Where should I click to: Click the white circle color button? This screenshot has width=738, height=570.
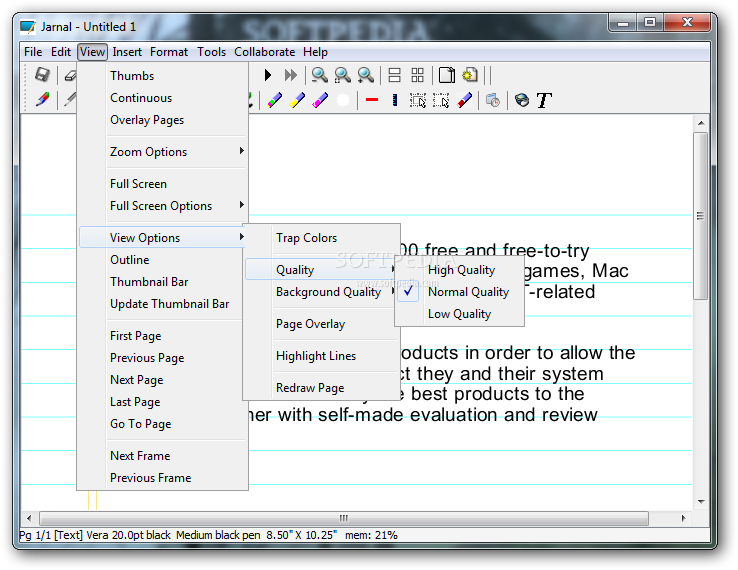(x=343, y=100)
